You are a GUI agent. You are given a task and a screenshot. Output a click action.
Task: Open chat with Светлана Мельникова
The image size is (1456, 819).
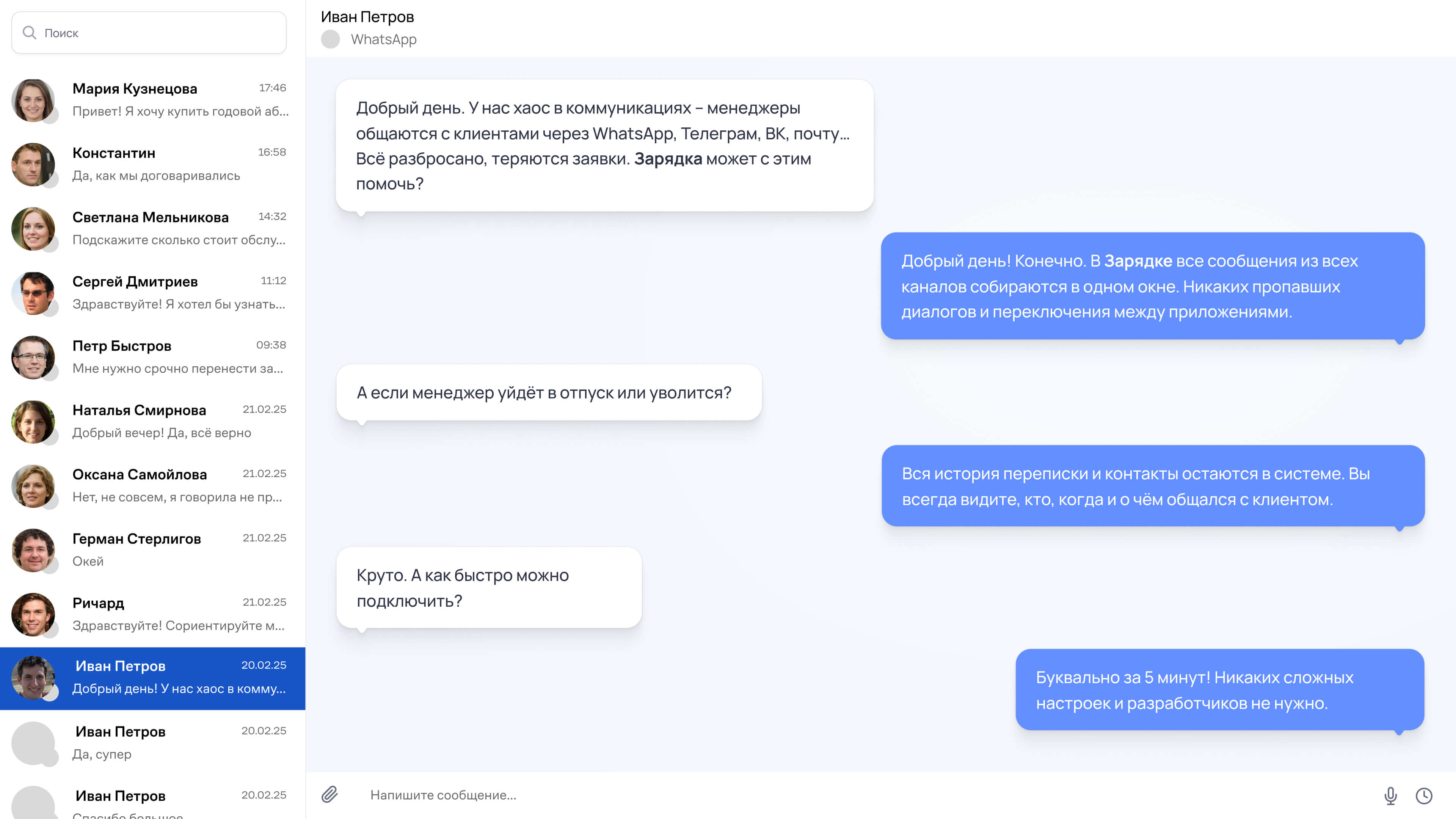[x=152, y=228]
